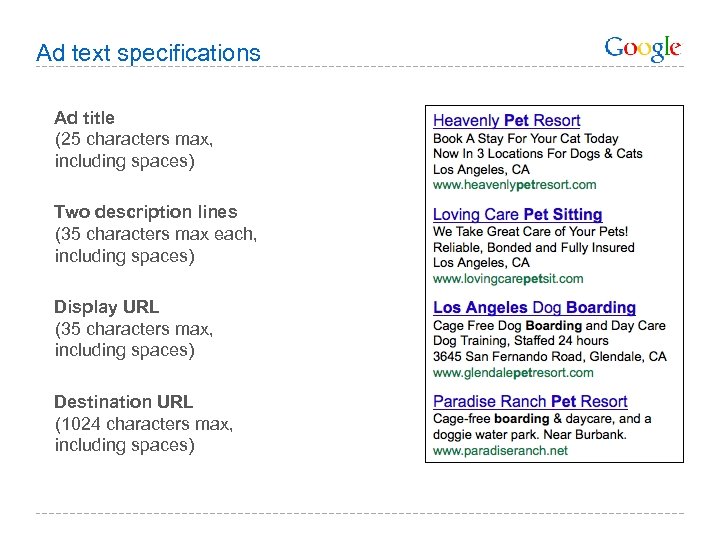Click the '3645 San Fernando Road, Glendale, CA' address

[549, 357]
